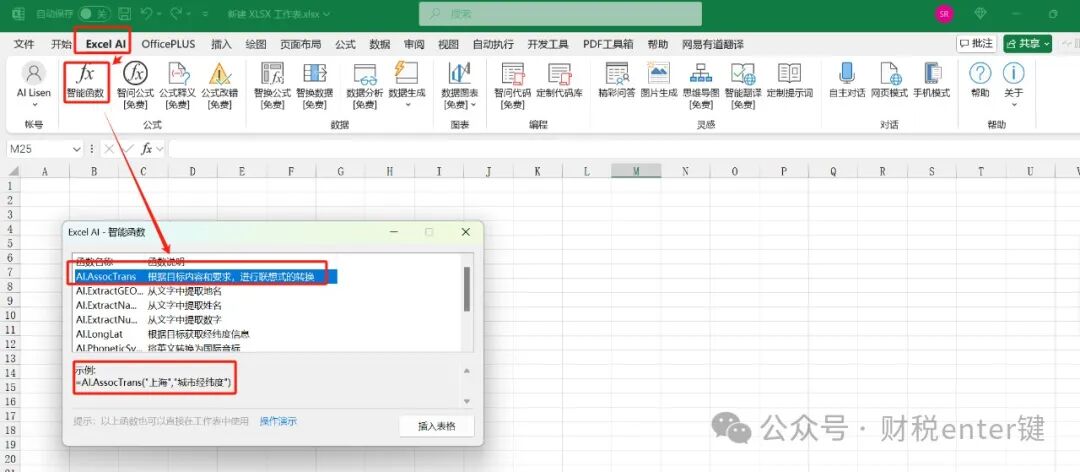Switch to 手机模式 mobile mode

(x=932, y=80)
